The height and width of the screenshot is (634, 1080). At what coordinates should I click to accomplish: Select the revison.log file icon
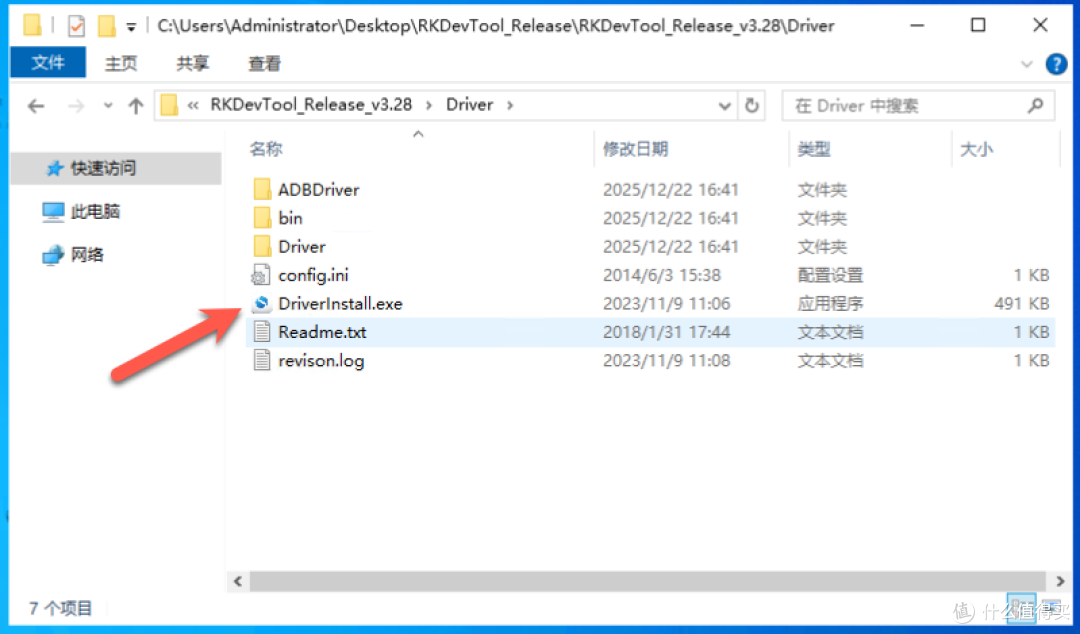(x=262, y=360)
